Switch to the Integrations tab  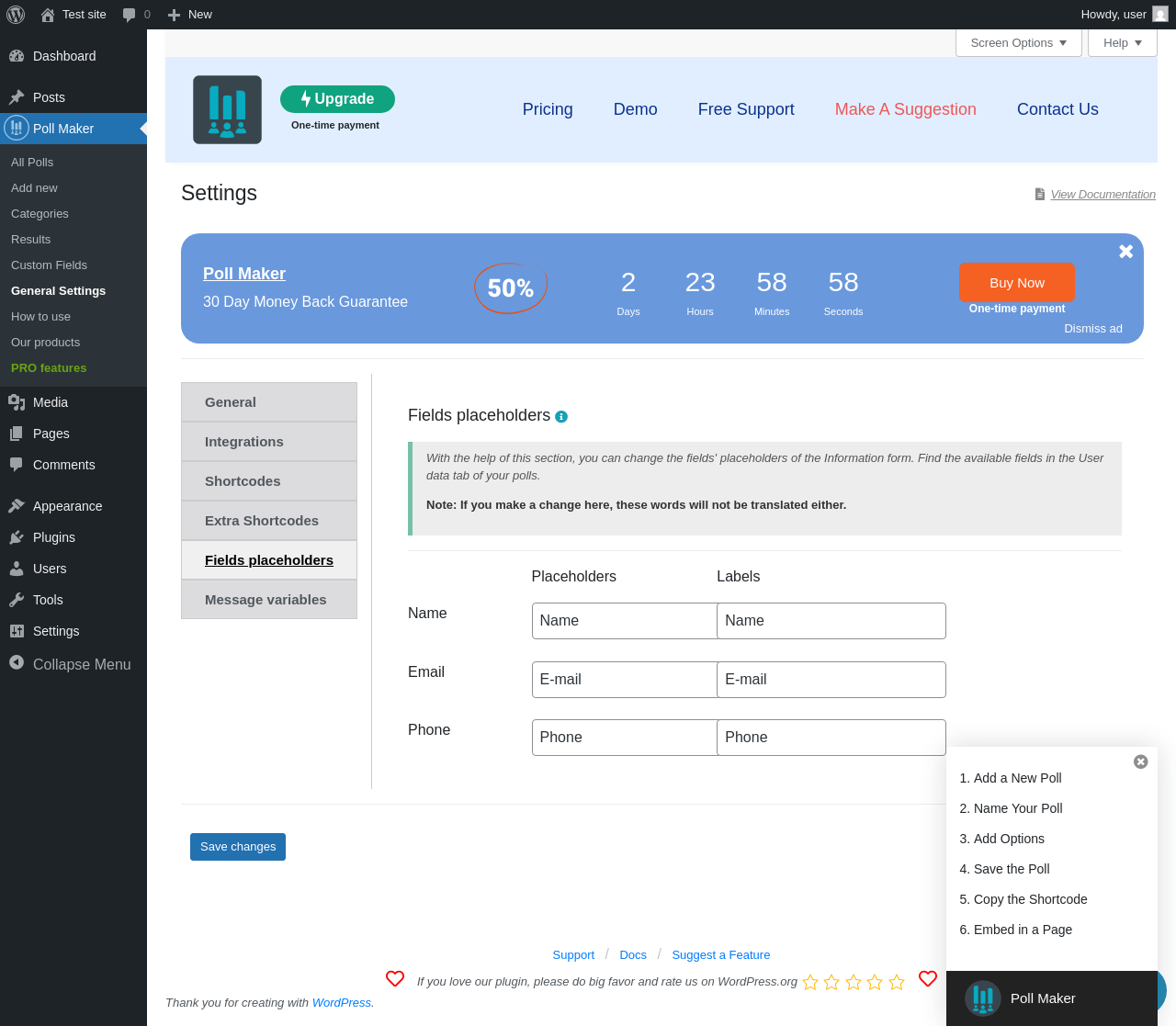coord(269,442)
